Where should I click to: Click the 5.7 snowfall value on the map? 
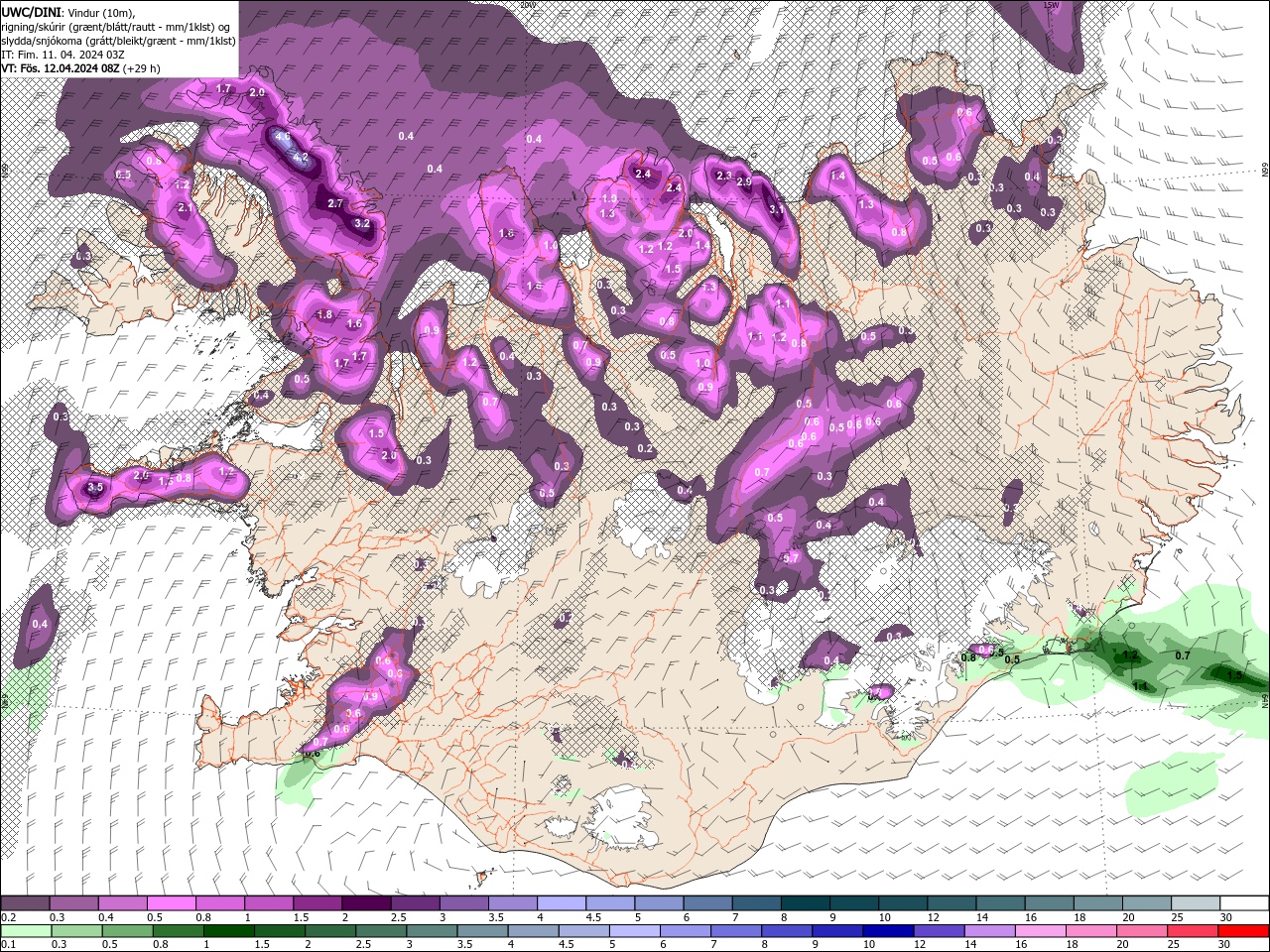coord(791,559)
